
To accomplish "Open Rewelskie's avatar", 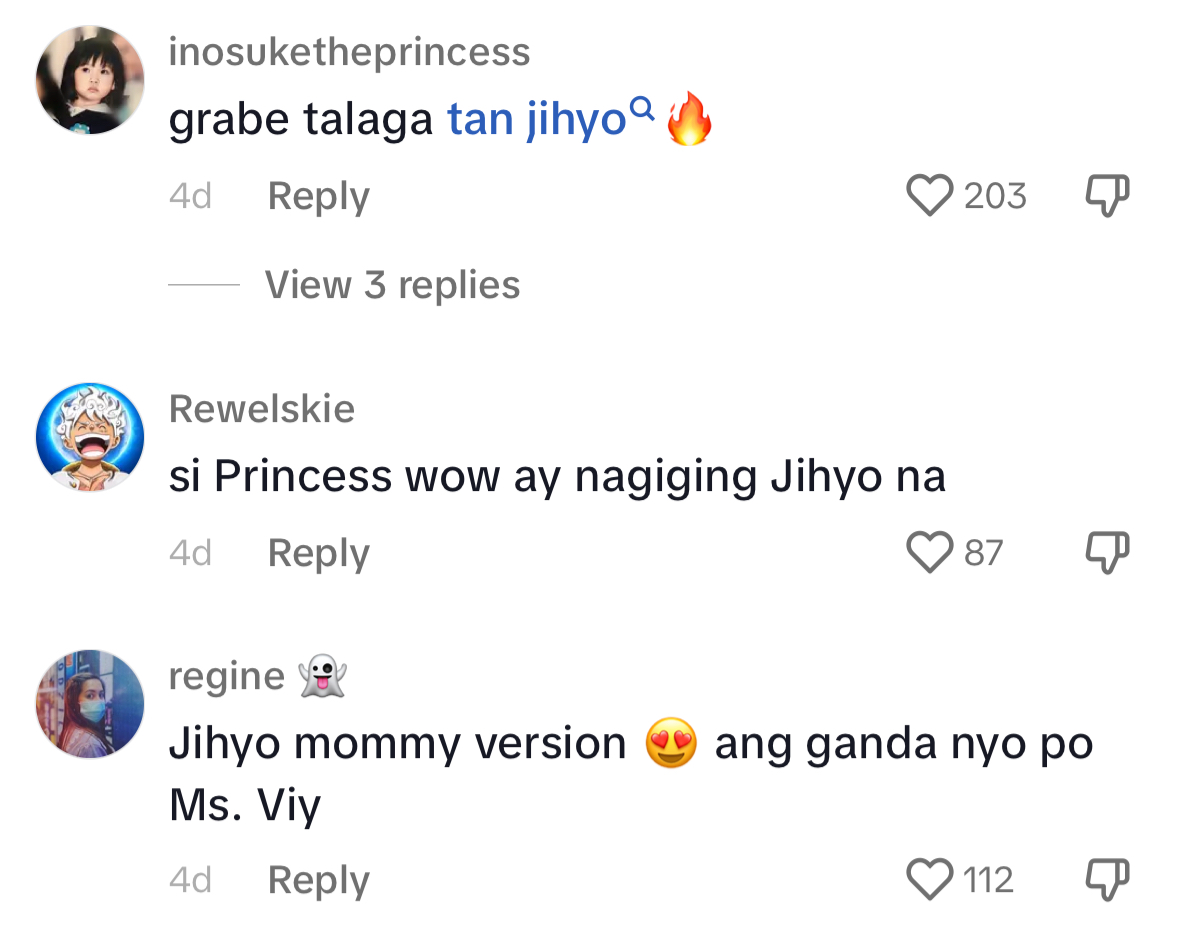I will pyautogui.click(x=90, y=436).
